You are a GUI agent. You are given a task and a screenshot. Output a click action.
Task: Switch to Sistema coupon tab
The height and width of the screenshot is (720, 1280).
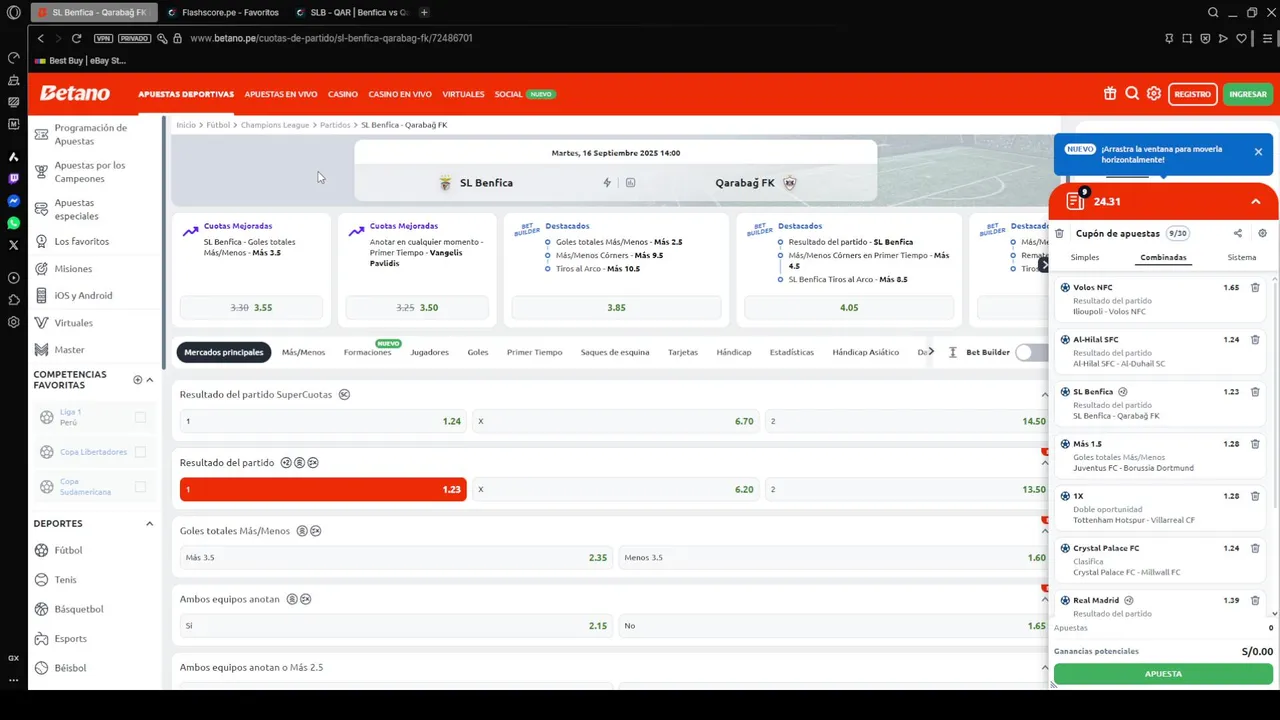coord(1242,258)
